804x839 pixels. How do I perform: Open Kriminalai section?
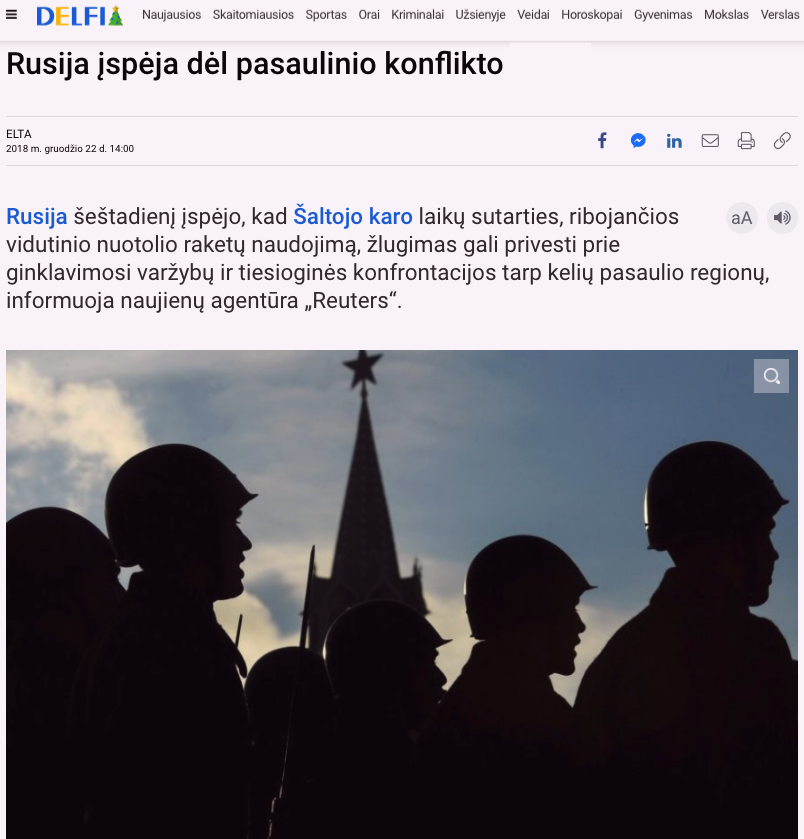pyautogui.click(x=417, y=15)
